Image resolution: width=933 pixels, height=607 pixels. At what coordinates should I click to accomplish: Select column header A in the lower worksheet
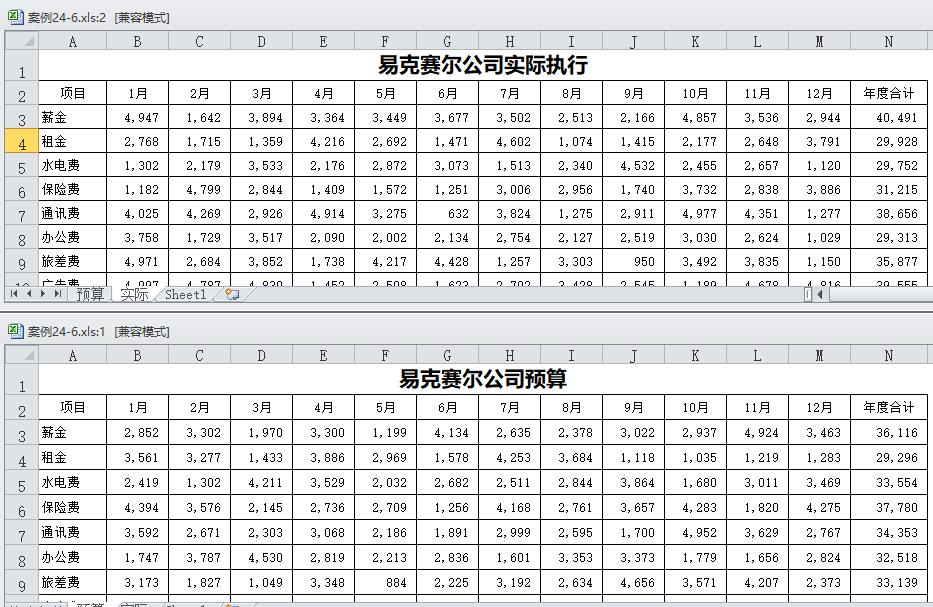(x=72, y=355)
